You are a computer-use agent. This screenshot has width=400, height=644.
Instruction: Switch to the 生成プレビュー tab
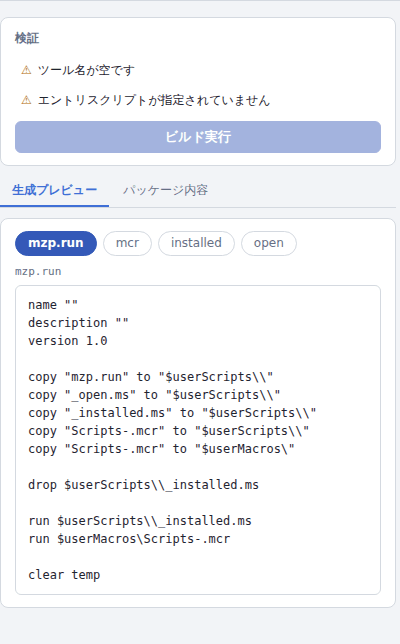point(54,190)
